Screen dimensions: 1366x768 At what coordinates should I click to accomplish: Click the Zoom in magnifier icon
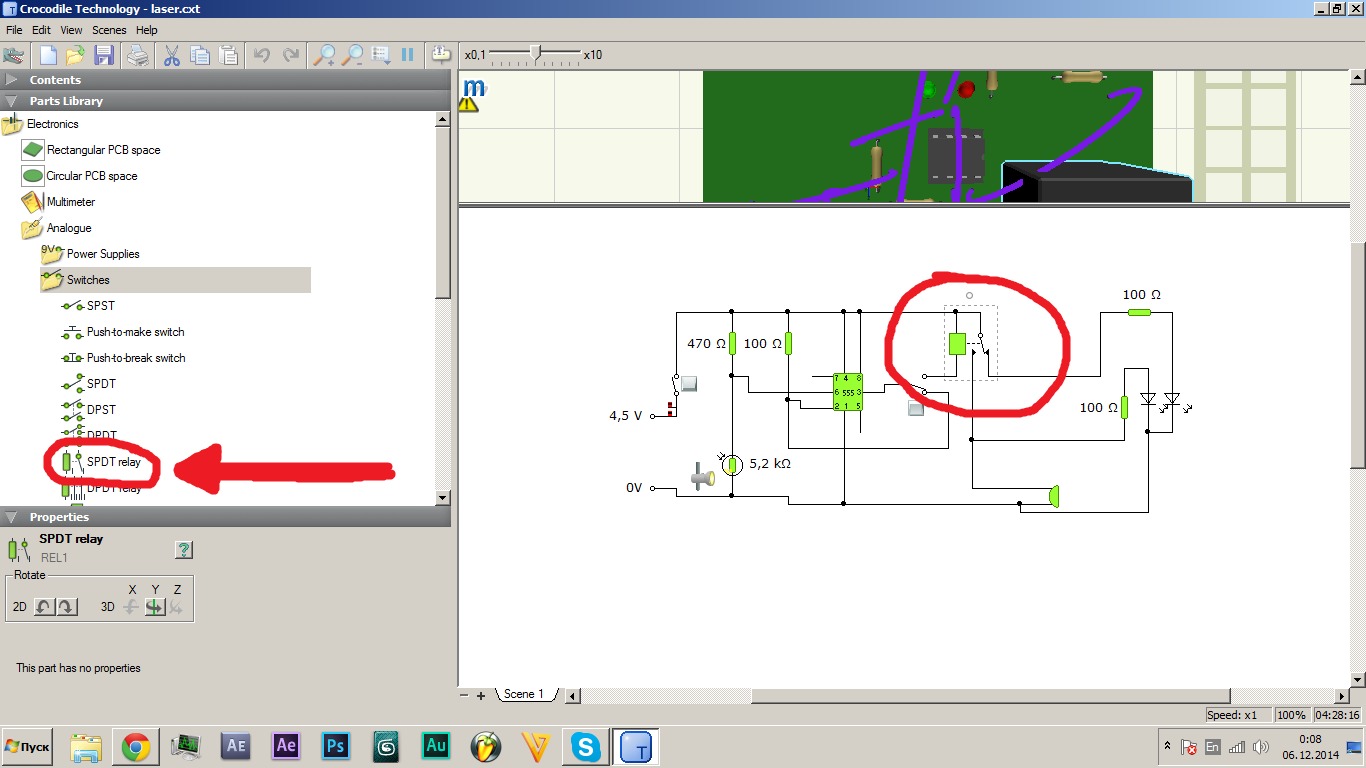tap(323, 55)
